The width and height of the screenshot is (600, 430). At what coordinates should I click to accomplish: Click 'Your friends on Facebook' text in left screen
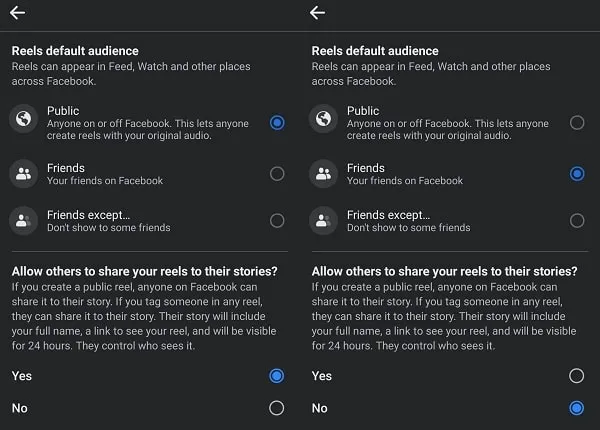(105, 181)
